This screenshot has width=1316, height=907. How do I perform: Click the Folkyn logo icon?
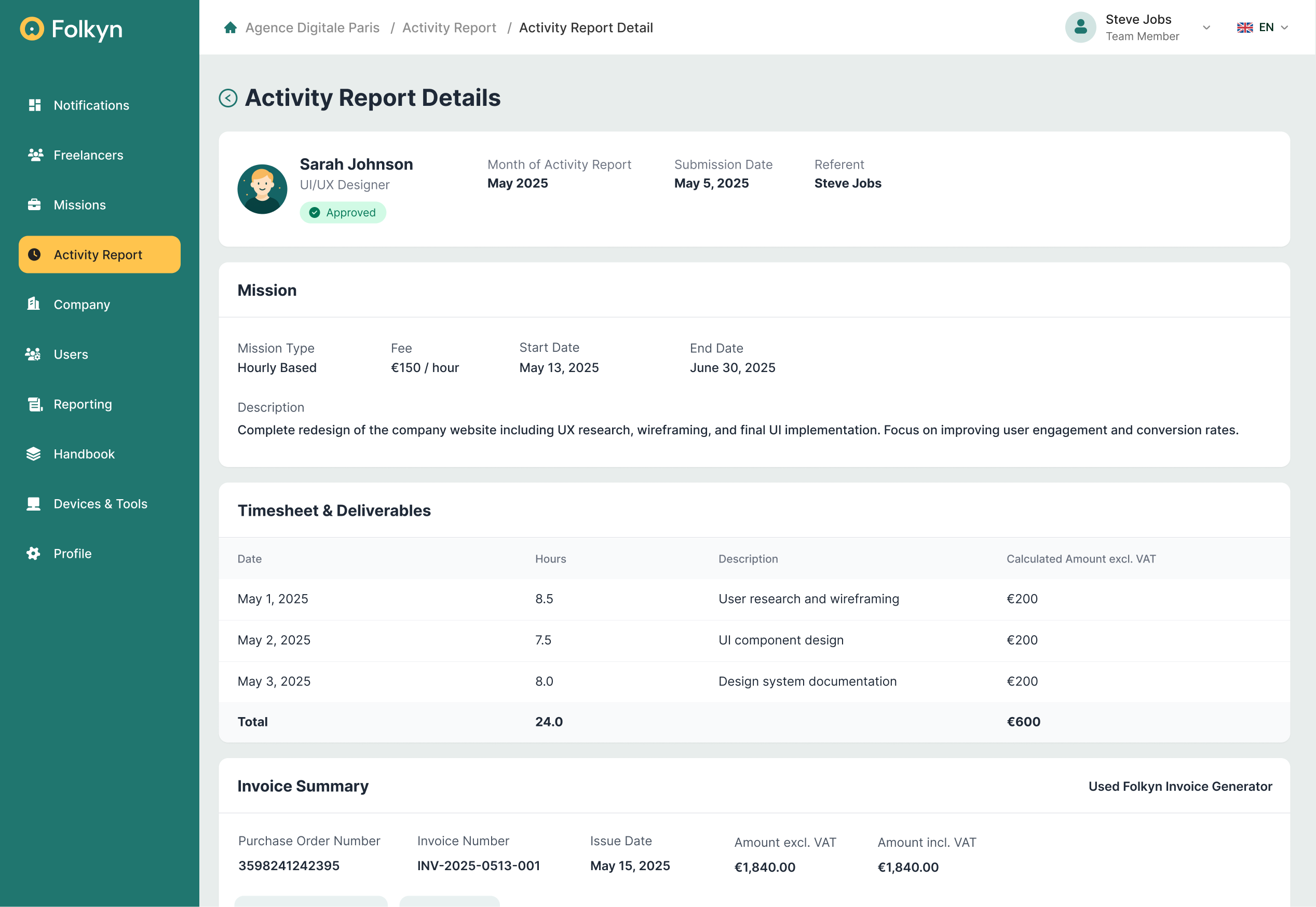(x=31, y=29)
